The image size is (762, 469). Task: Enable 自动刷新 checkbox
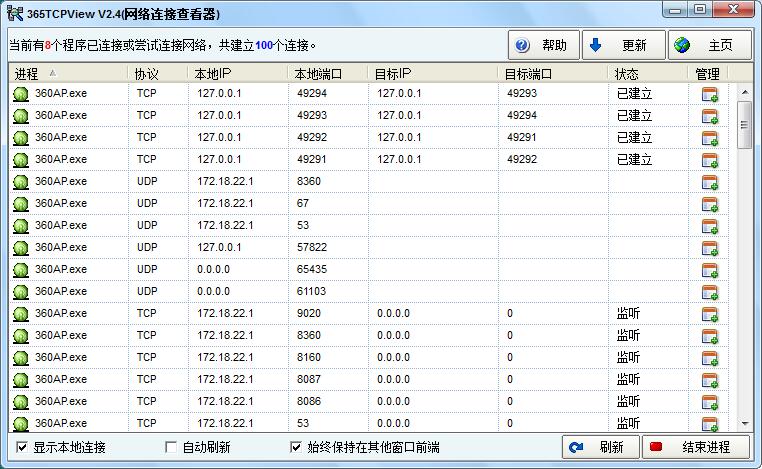point(171,447)
